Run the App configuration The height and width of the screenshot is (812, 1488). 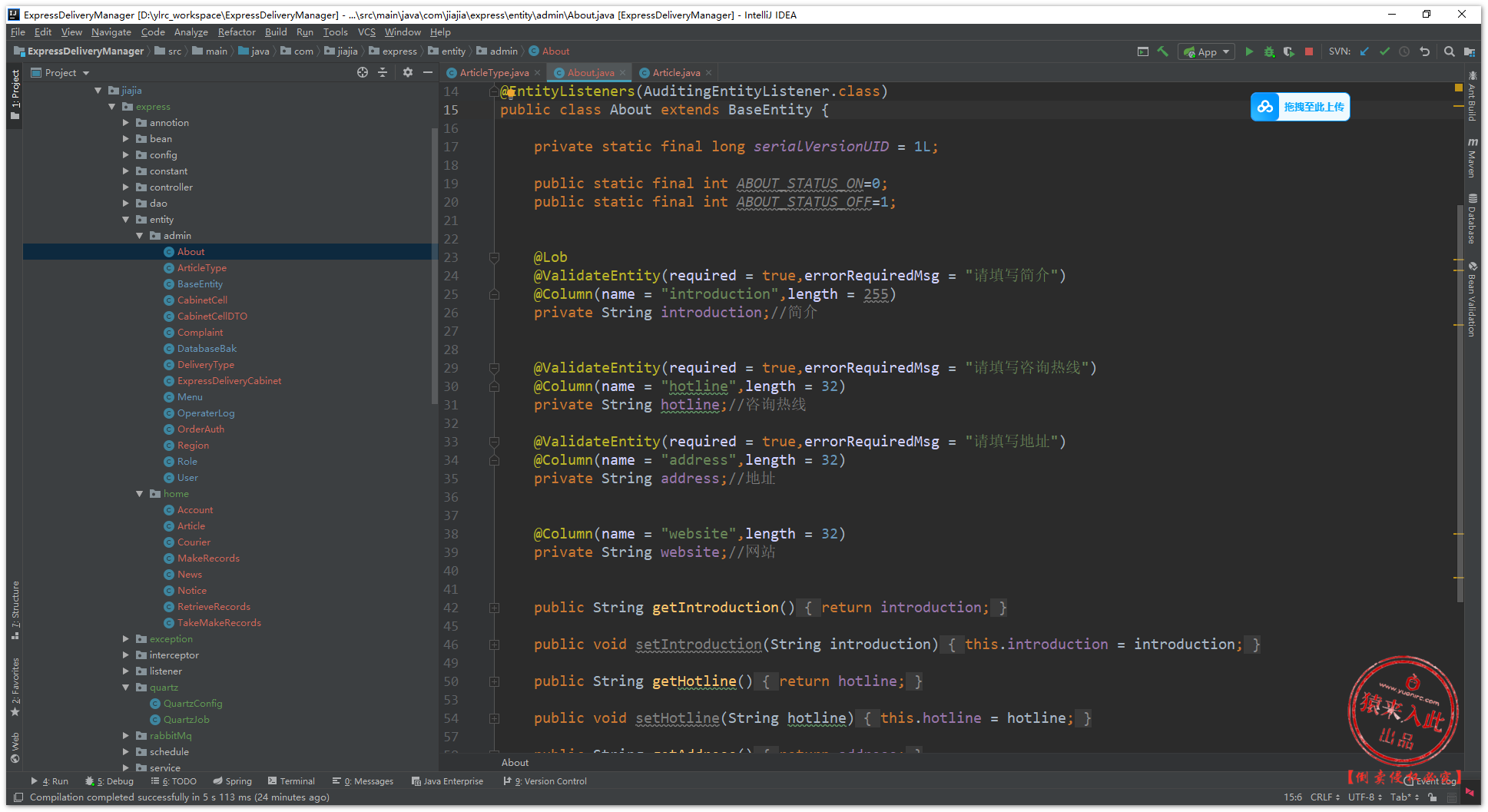click(1249, 51)
